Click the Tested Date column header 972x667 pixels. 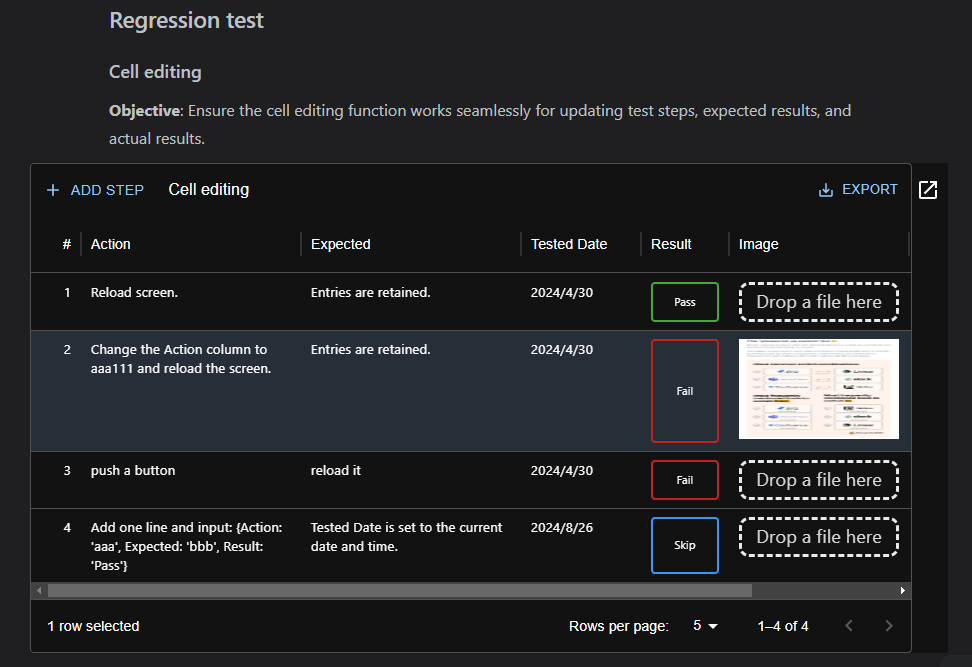tap(568, 244)
